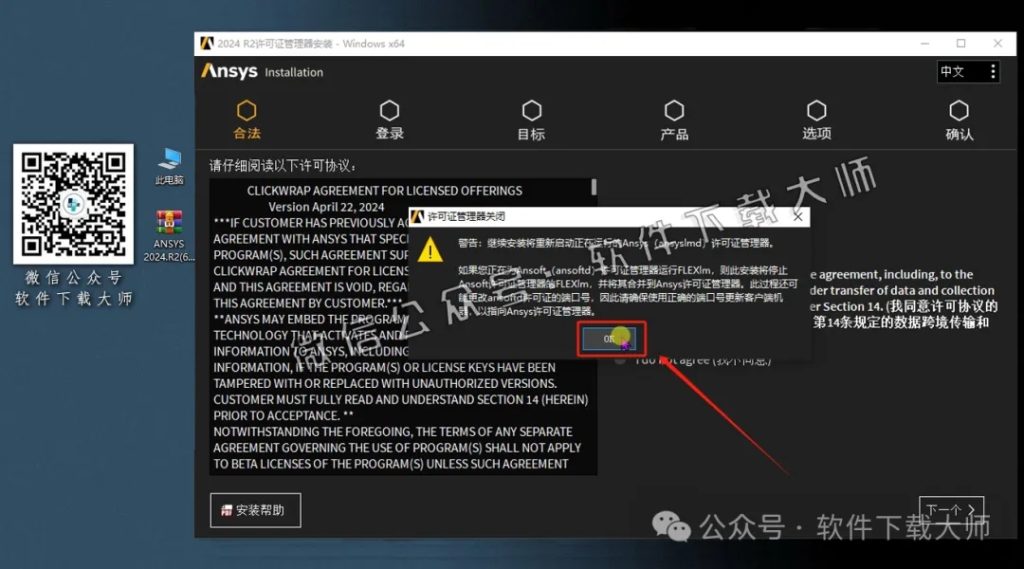Image resolution: width=1024 pixels, height=569 pixels.
Task: Click the Ansys logo in installer header
Action: pyautogui.click(x=229, y=71)
